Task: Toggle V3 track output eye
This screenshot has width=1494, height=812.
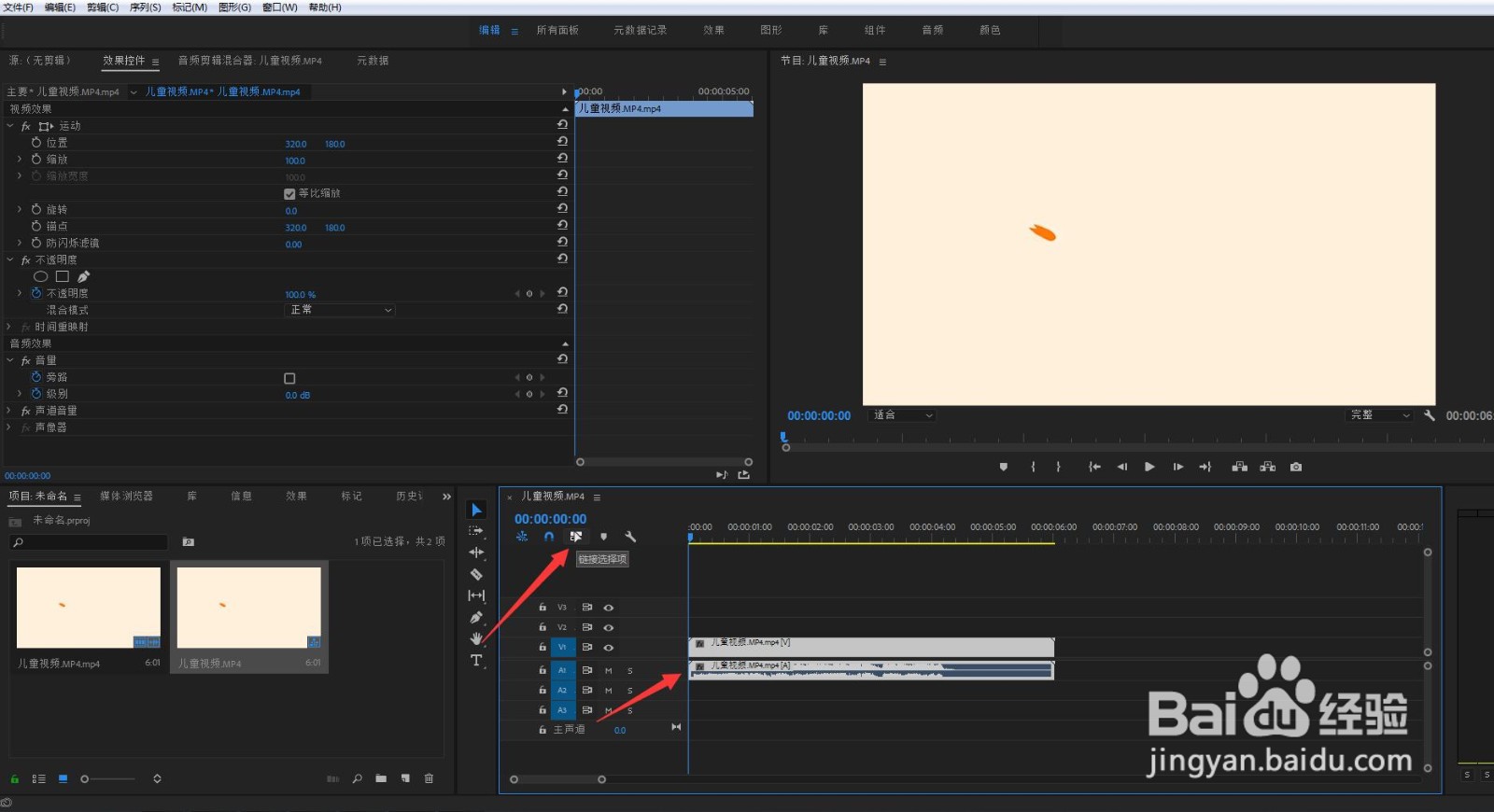Action: coord(609,608)
